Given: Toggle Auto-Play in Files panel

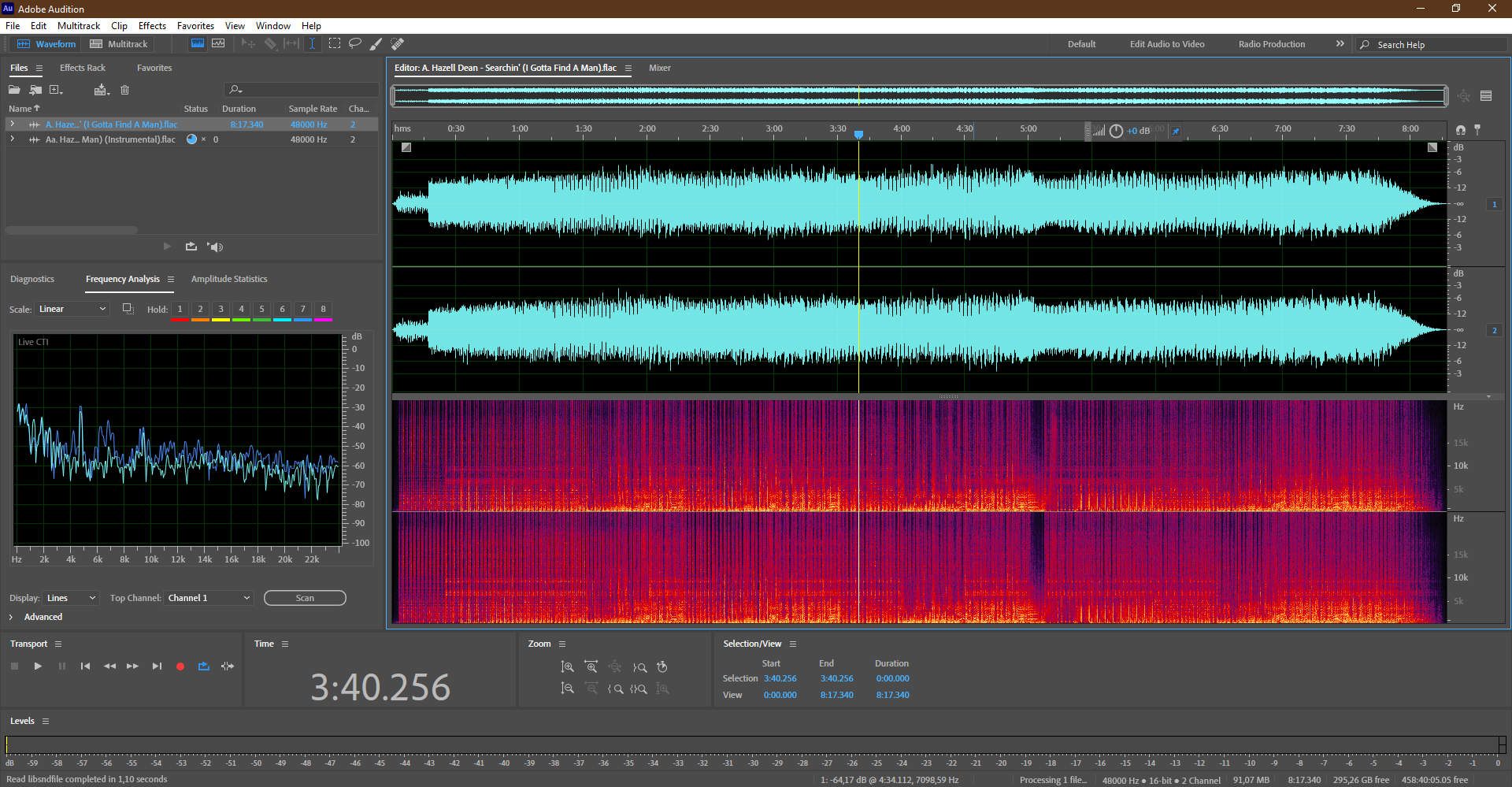Looking at the screenshot, I should click(x=215, y=247).
